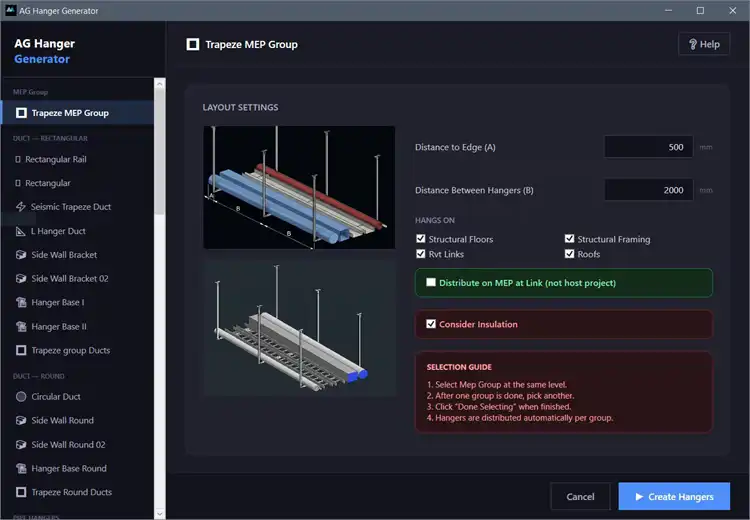
Task: Click the Side Wall Round icon
Action: tap(21, 420)
